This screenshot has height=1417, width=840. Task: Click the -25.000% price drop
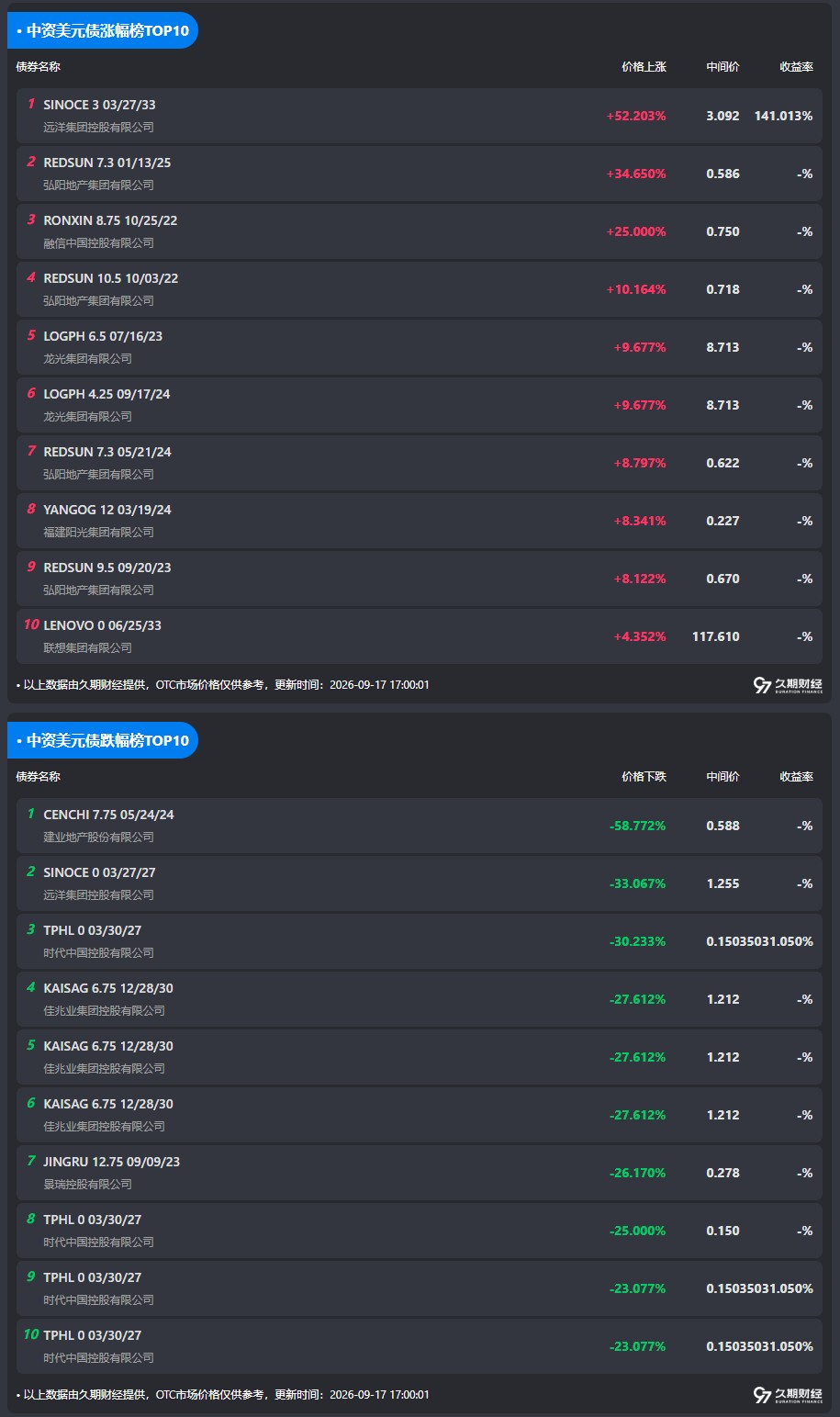[x=637, y=1231]
